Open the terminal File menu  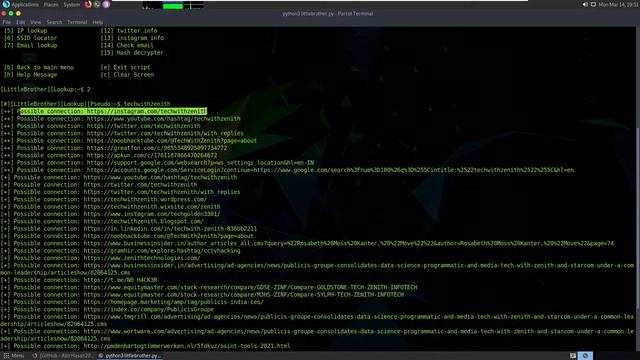(7, 22)
